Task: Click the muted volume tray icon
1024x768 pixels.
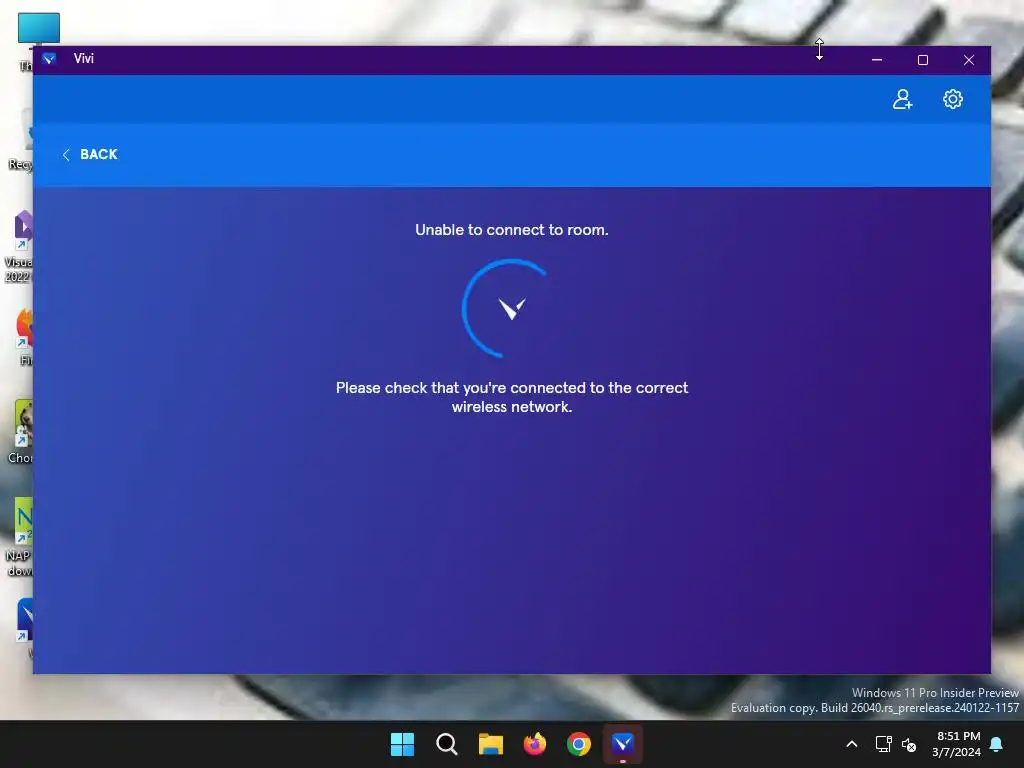Action: point(908,744)
